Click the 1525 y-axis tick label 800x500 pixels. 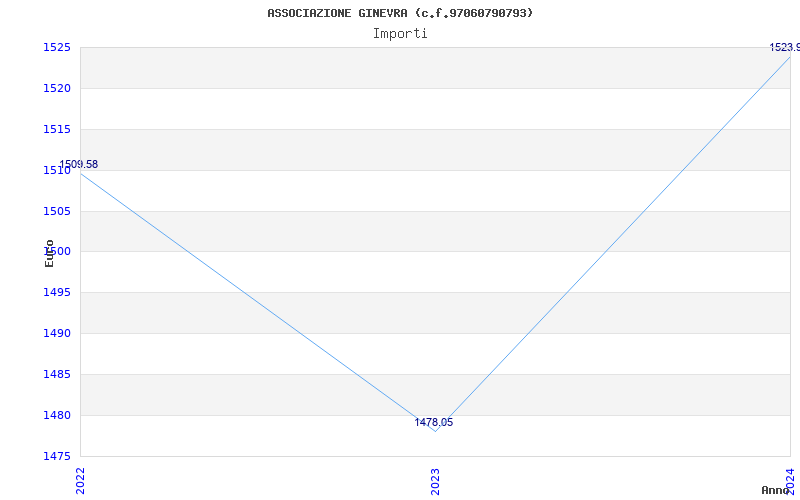click(56, 47)
